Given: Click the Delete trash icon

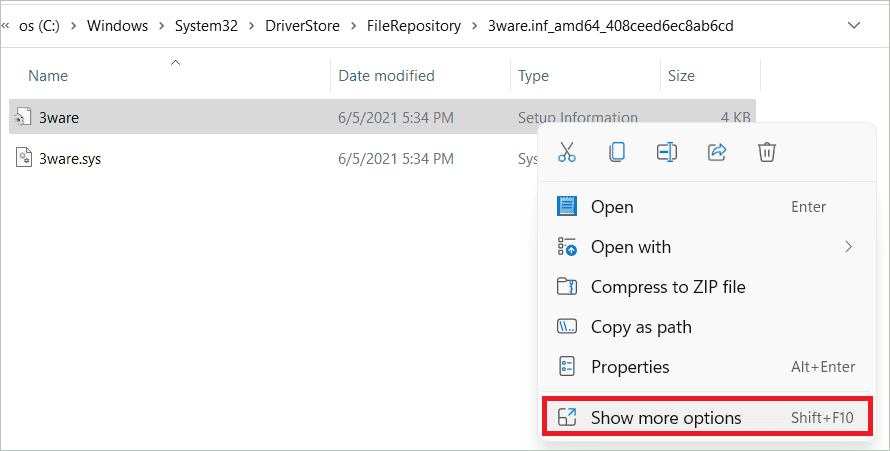Looking at the screenshot, I should [767, 152].
